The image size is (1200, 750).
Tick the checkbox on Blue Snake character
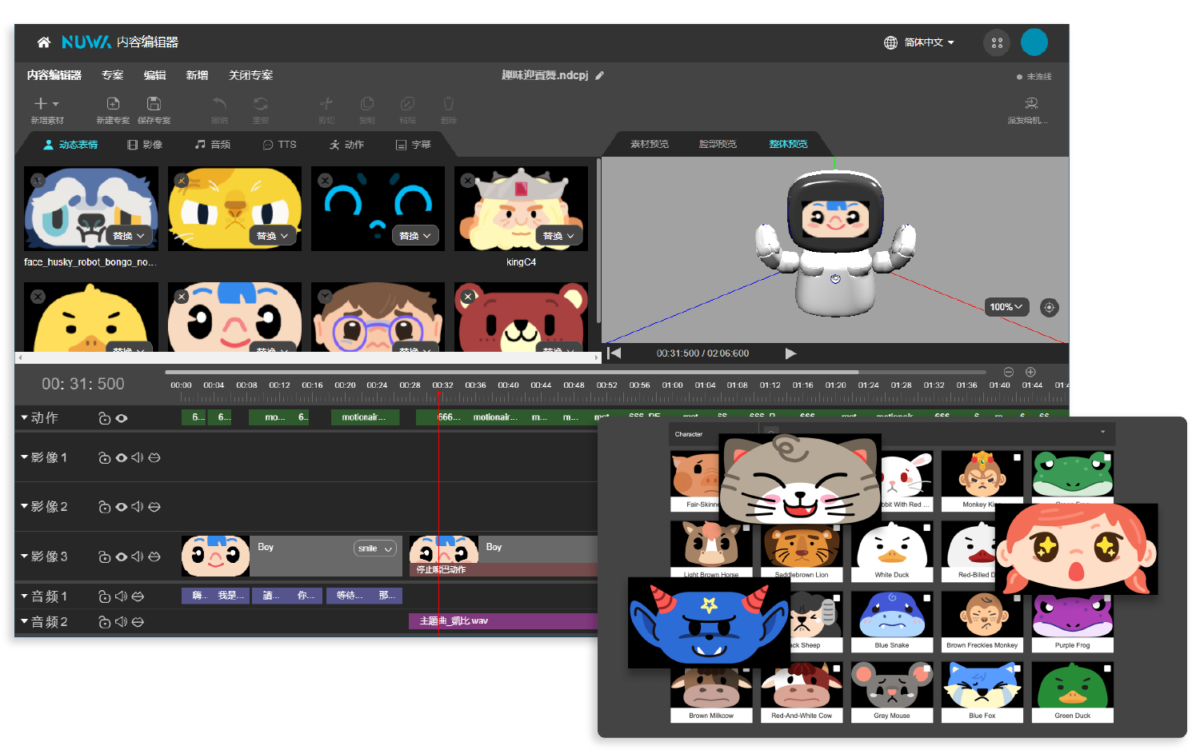click(926, 598)
